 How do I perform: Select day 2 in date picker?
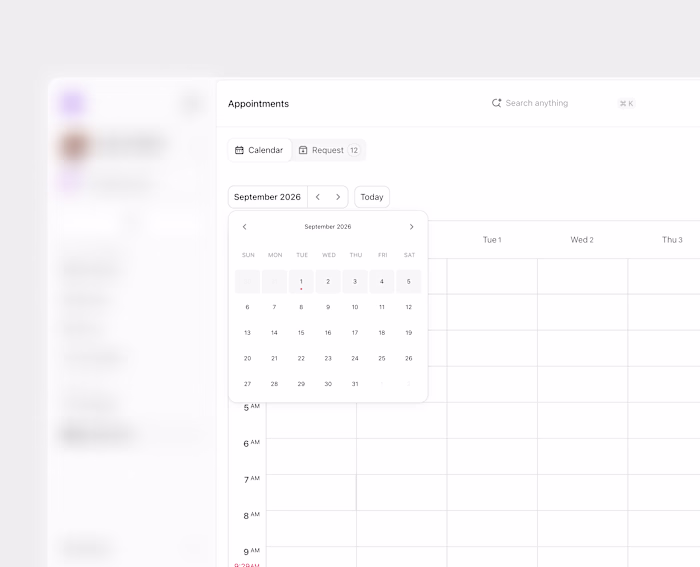point(328,282)
